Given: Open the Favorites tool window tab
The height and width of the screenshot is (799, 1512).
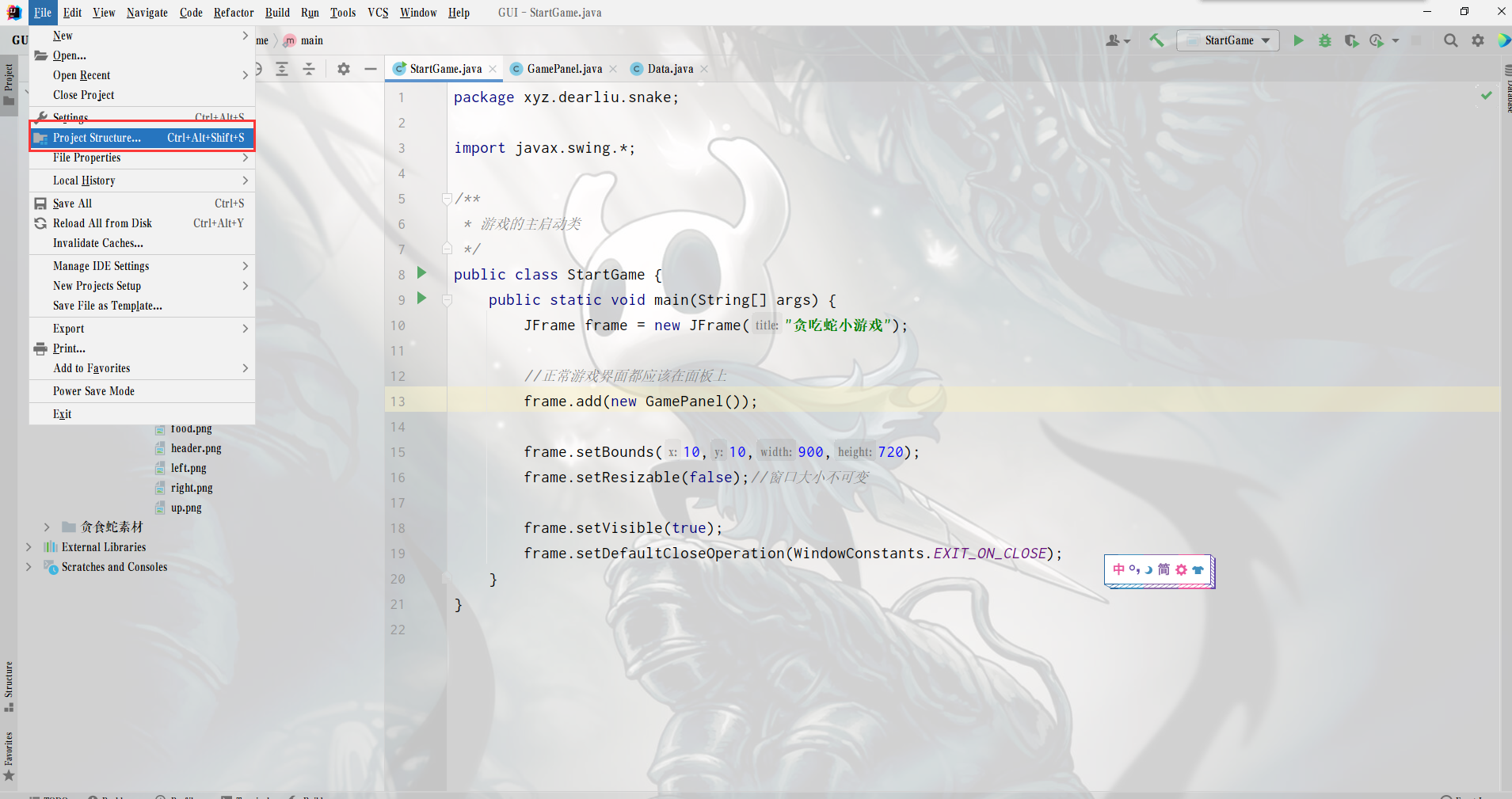Looking at the screenshot, I should click(x=9, y=755).
